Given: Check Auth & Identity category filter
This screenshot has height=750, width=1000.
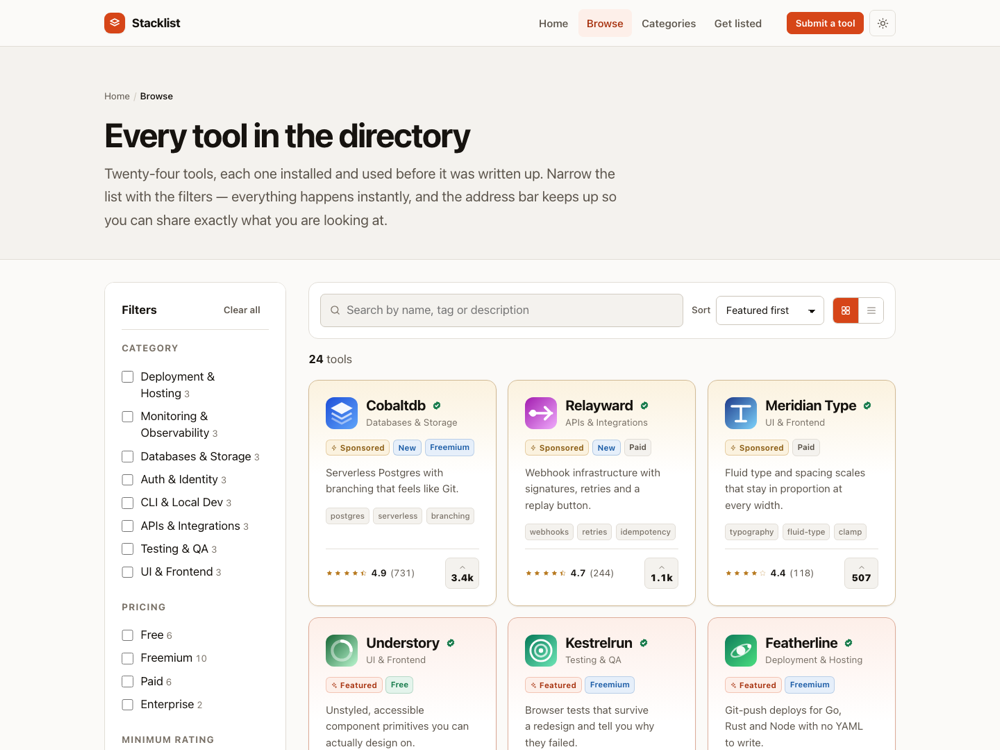Looking at the screenshot, I should click(x=128, y=480).
